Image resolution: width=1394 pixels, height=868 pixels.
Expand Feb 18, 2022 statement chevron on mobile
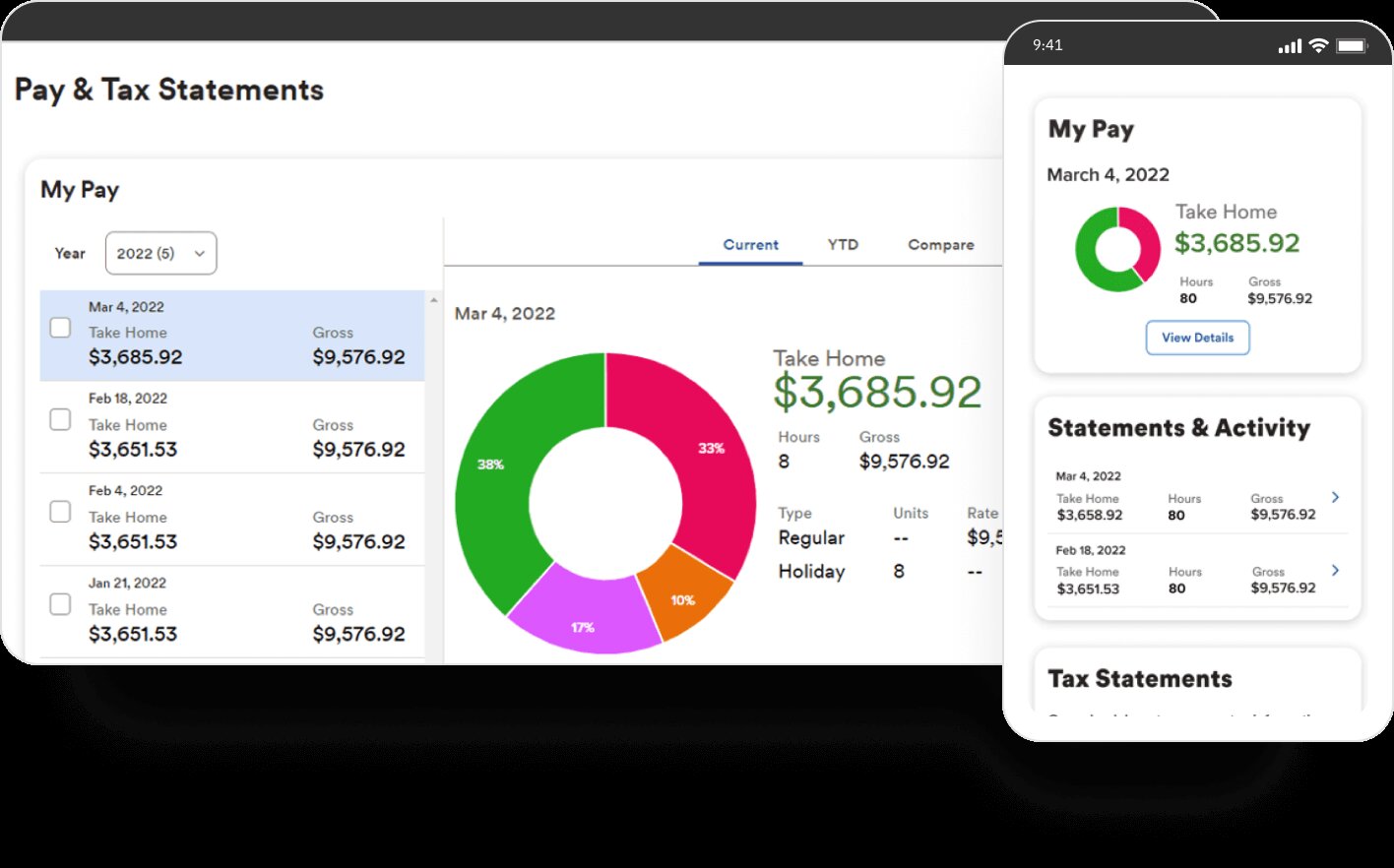[x=1335, y=571]
